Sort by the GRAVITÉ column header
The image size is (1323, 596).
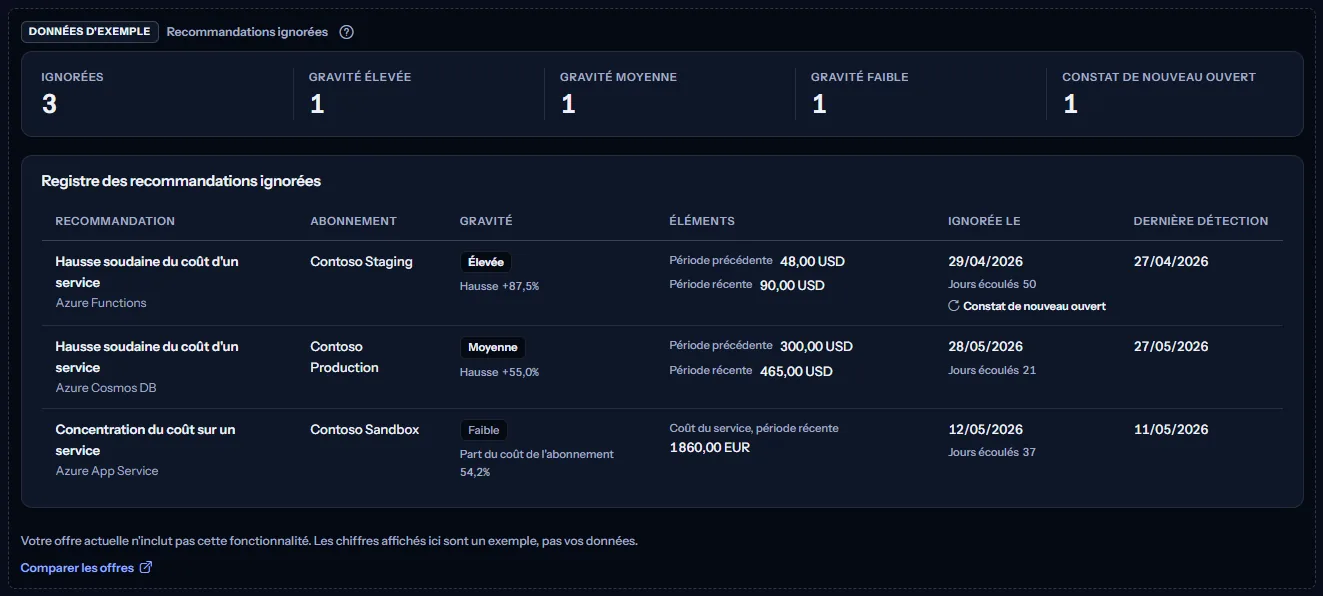[x=486, y=221]
